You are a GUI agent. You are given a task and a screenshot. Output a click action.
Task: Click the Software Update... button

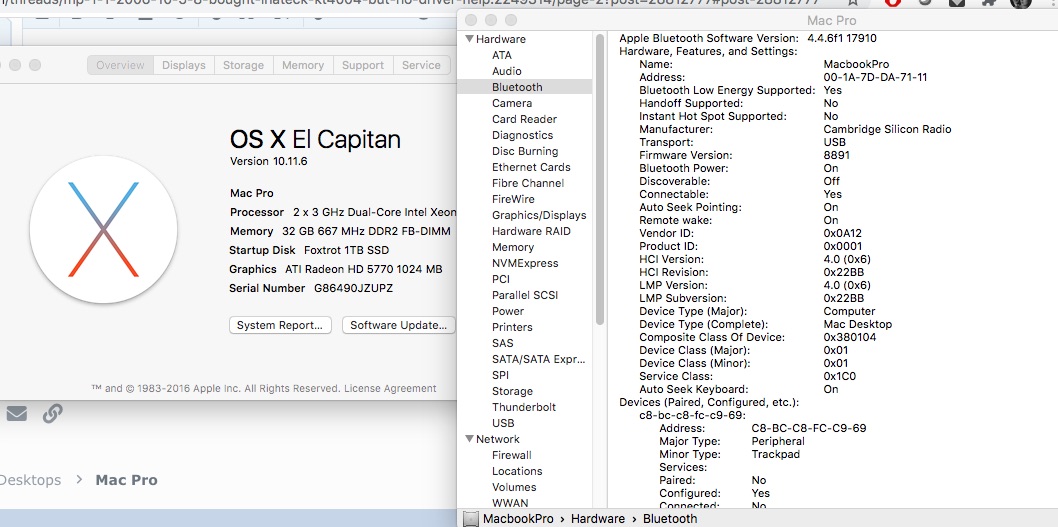[x=398, y=325]
